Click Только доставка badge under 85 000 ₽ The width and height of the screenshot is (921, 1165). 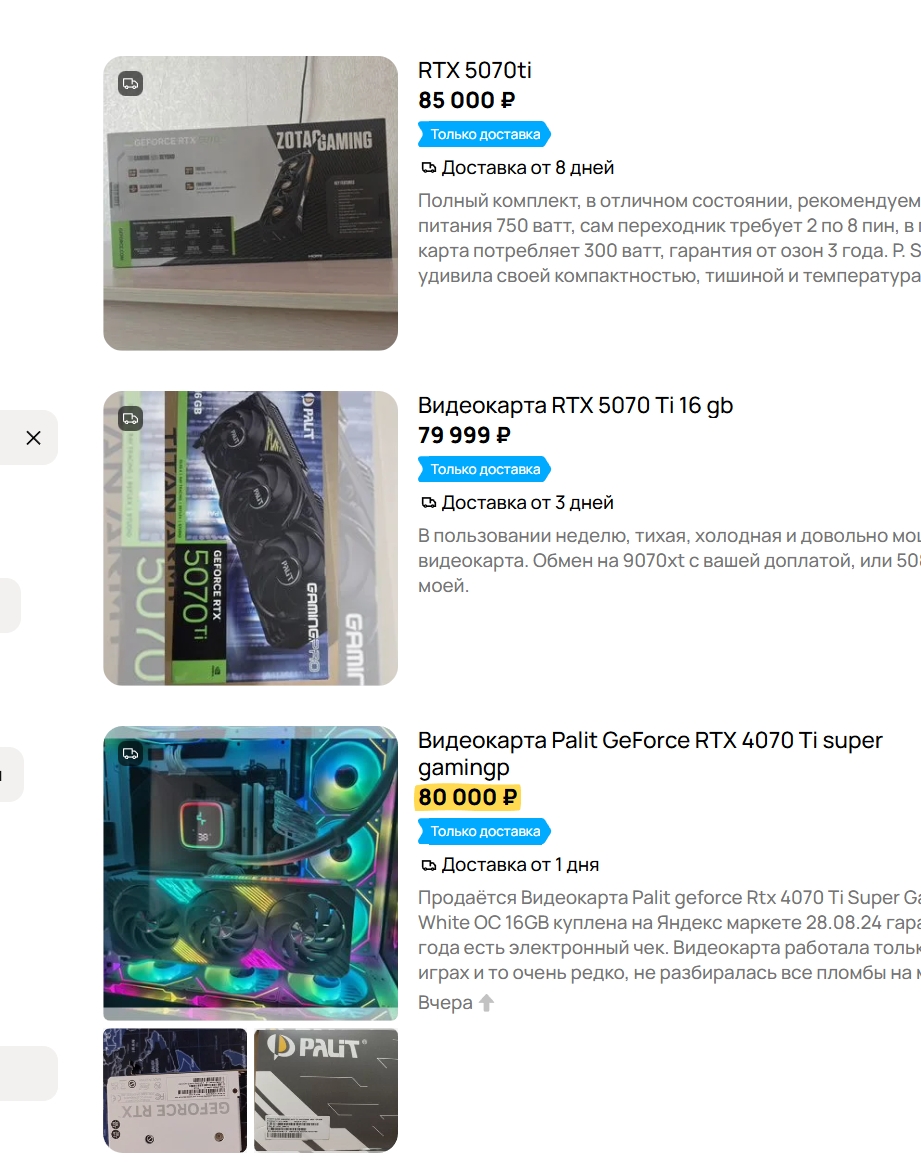(x=484, y=134)
